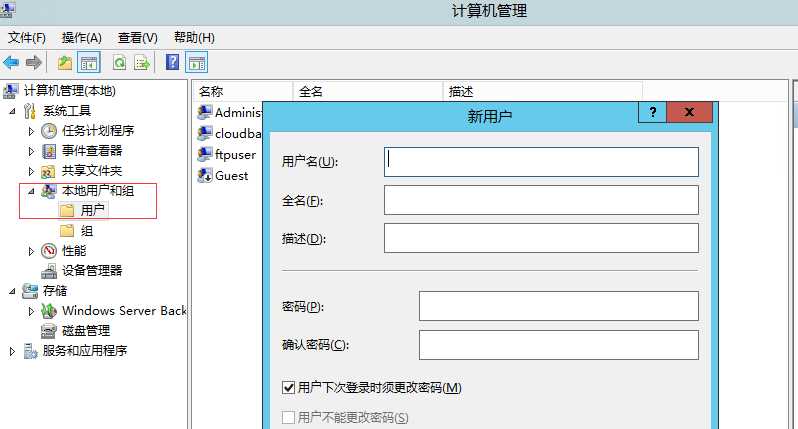
Task: Click the 共享文件夹 icon
Action: pos(48,171)
